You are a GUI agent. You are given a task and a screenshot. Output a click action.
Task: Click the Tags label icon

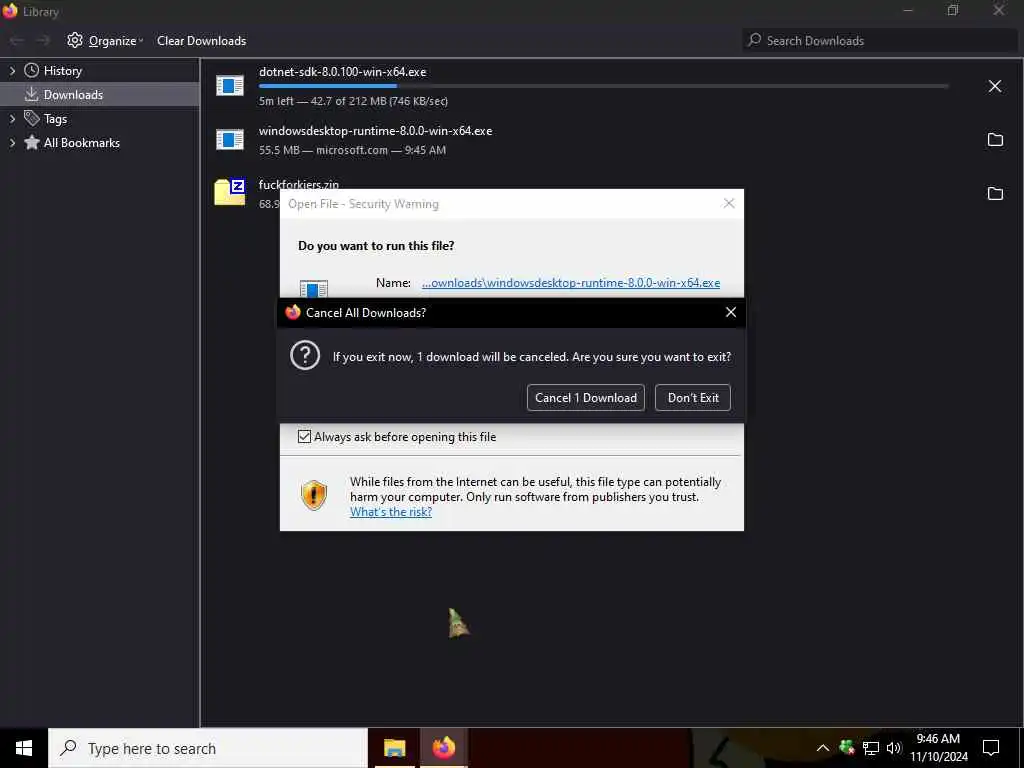coord(31,118)
